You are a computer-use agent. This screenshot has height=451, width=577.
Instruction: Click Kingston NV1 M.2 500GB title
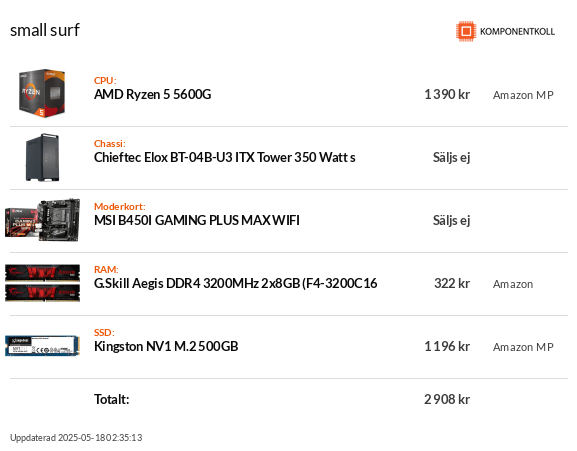coord(166,346)
